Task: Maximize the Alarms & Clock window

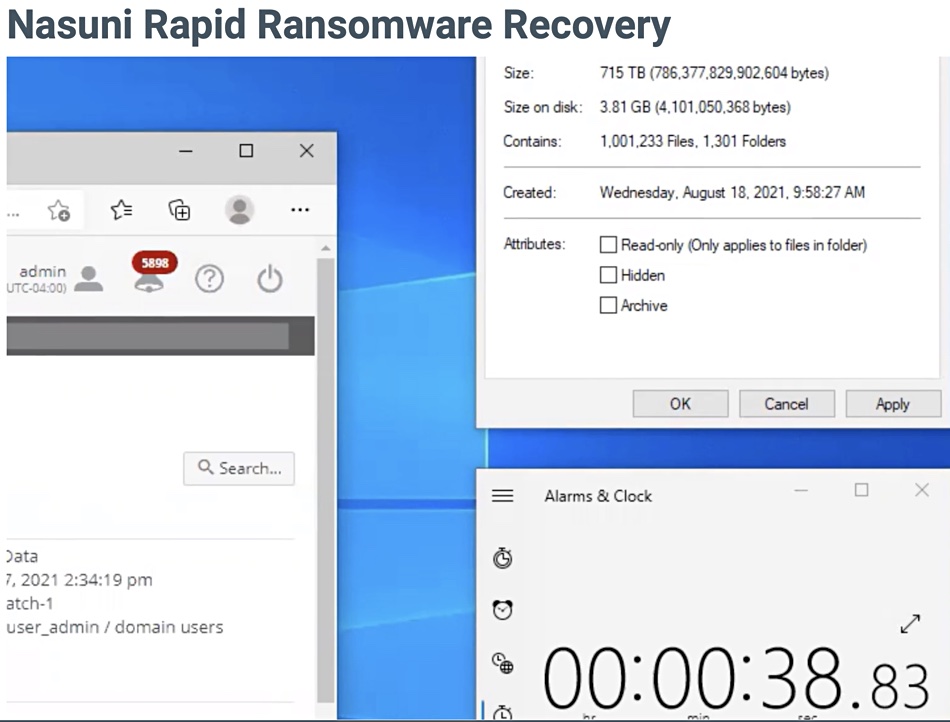Action: [x=862, y=490]
